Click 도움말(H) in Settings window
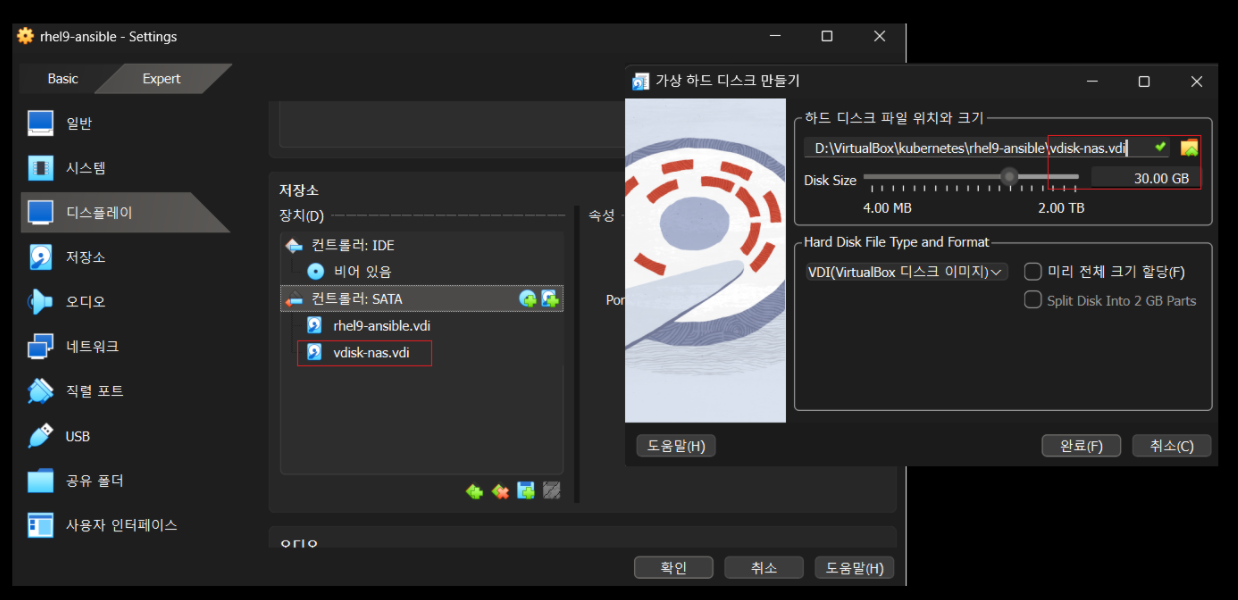 click(x=854, y=568)
